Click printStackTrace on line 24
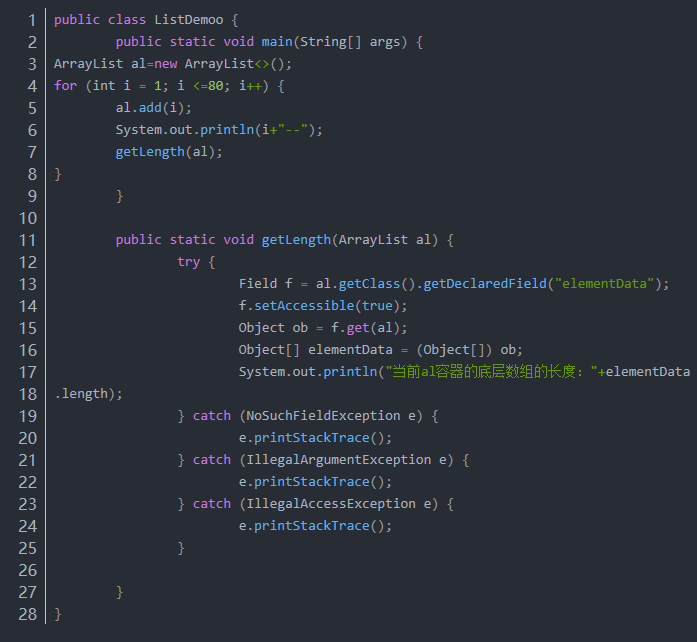The width and height of the screenshot is (697, 642). click(312, 526)
